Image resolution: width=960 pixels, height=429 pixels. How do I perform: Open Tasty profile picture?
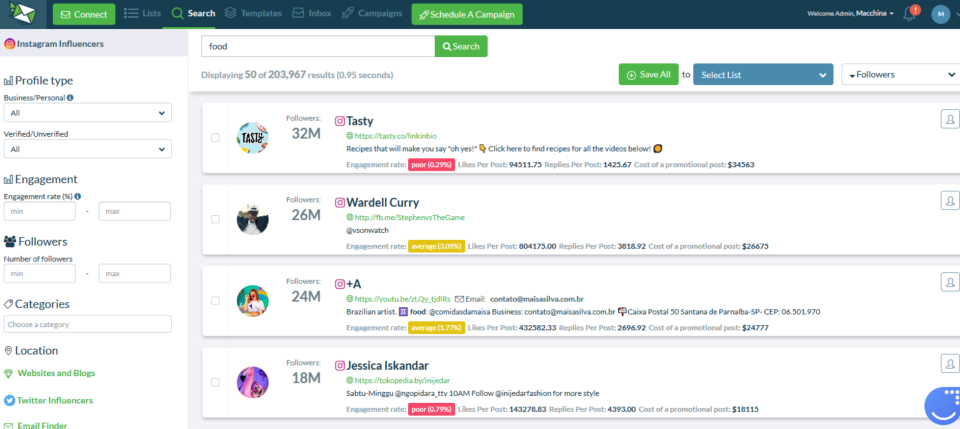(252, 138)
